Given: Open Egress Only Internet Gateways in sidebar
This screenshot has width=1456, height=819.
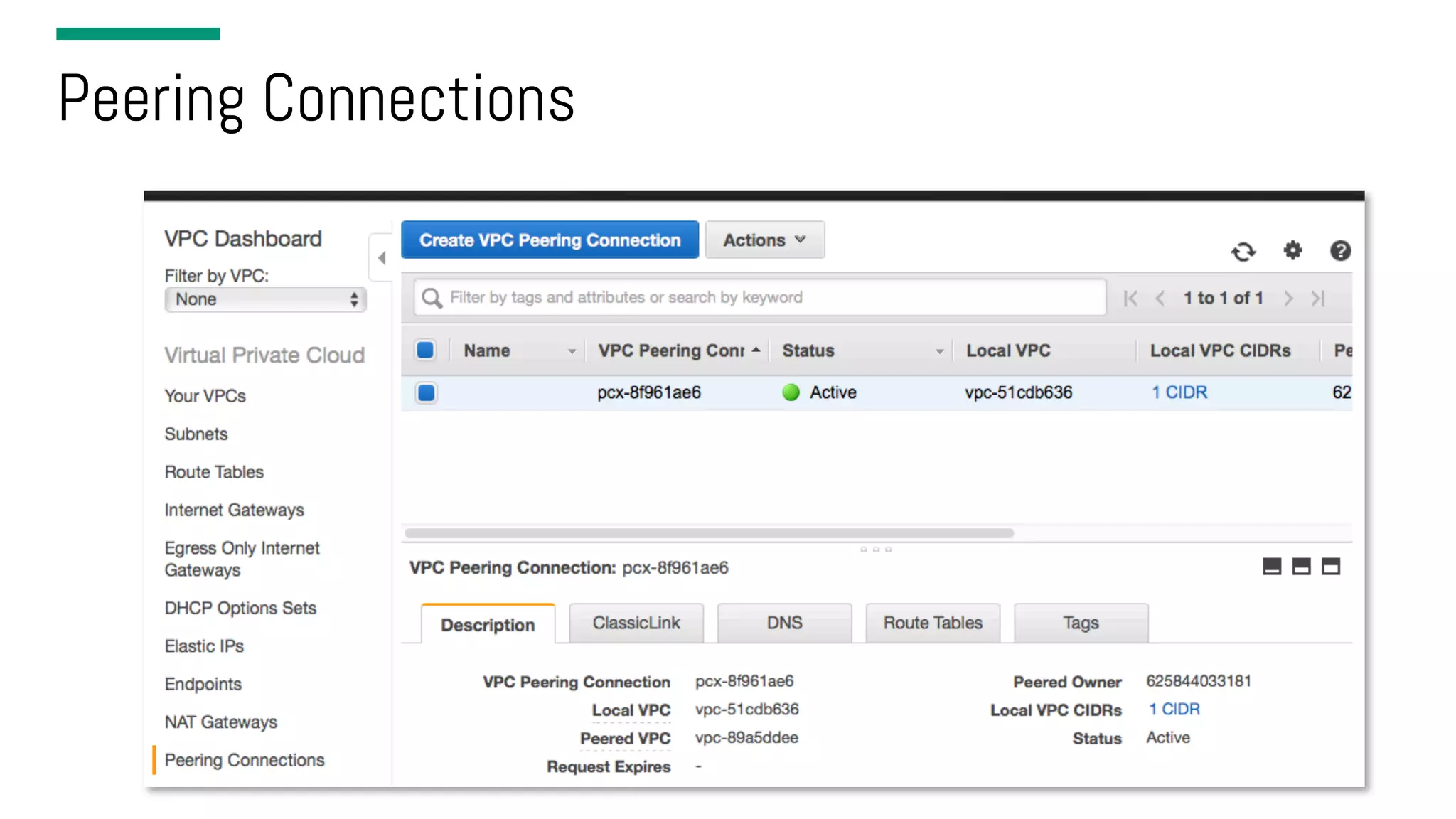Looking at the screenshot, I should 242,559.
